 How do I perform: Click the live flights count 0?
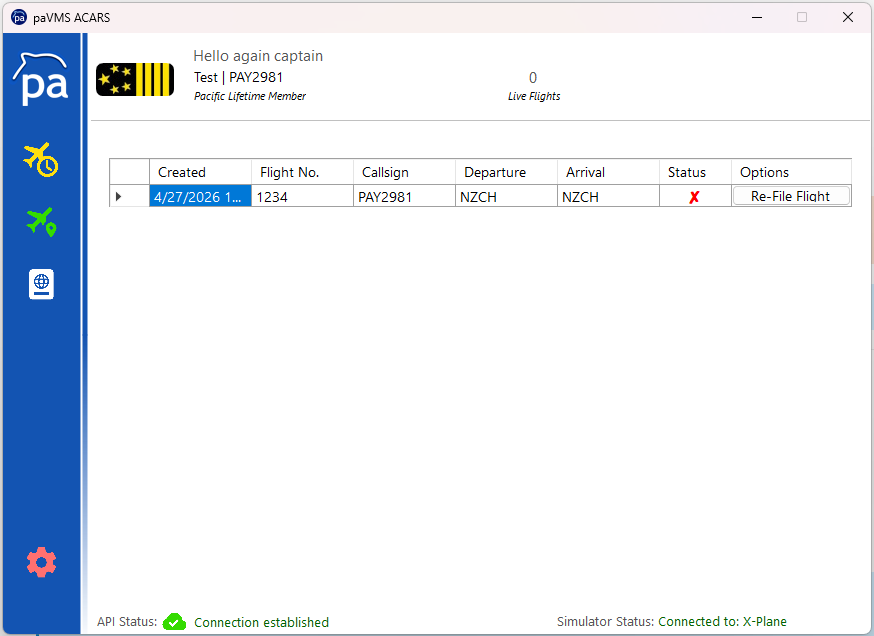[x=533, y=77]
